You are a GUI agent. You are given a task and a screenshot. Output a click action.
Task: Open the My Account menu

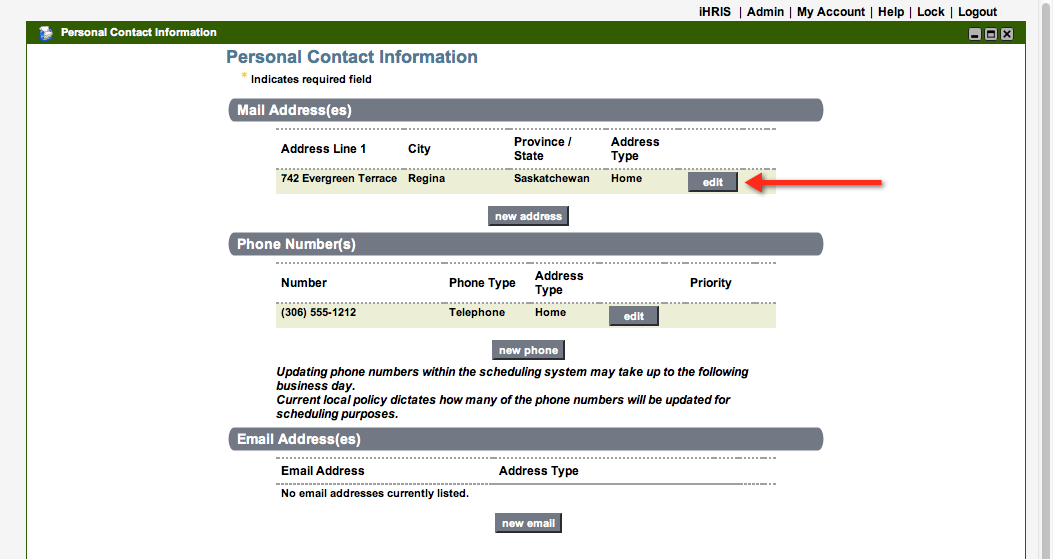coord(830,12)
